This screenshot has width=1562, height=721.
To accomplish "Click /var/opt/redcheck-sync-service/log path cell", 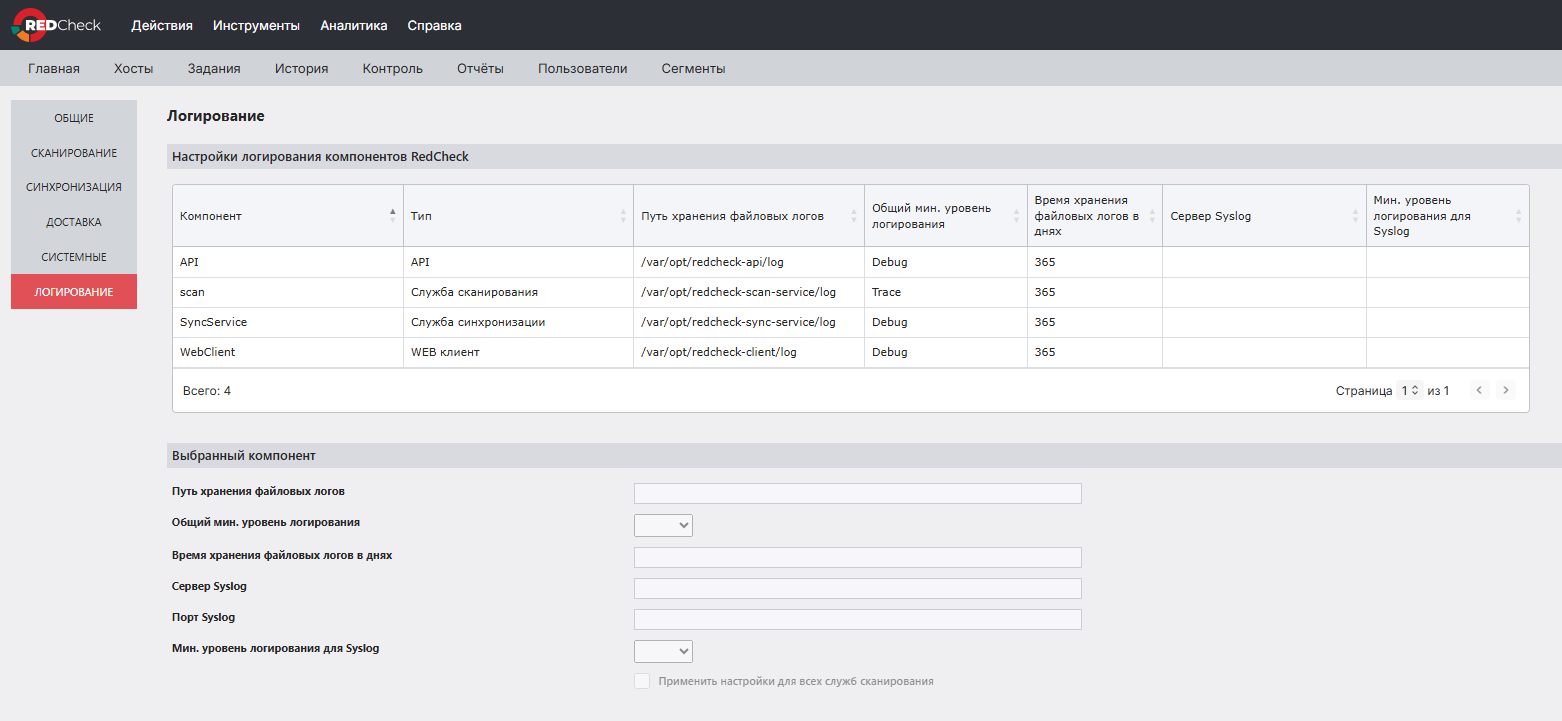I will click(x=749, y=322).
